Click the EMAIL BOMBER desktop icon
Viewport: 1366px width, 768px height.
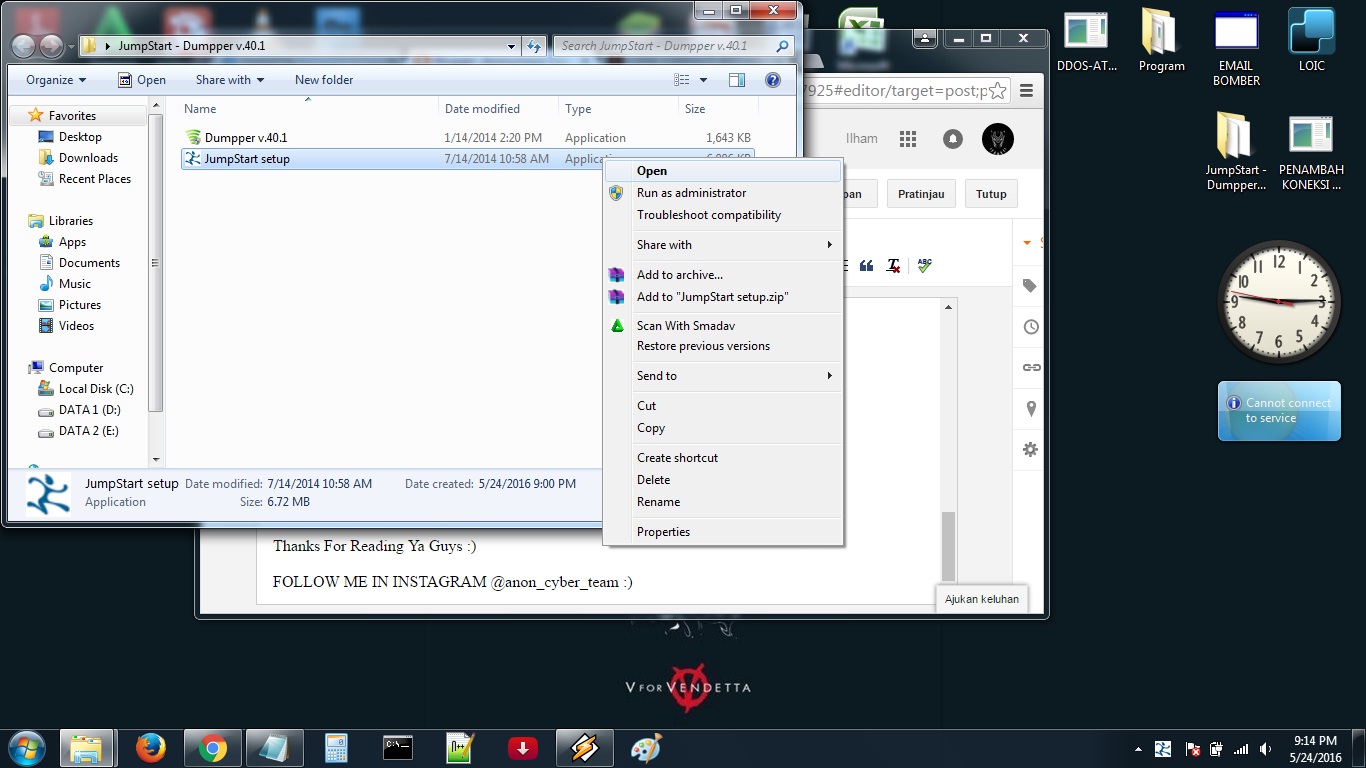(1237, 47)
